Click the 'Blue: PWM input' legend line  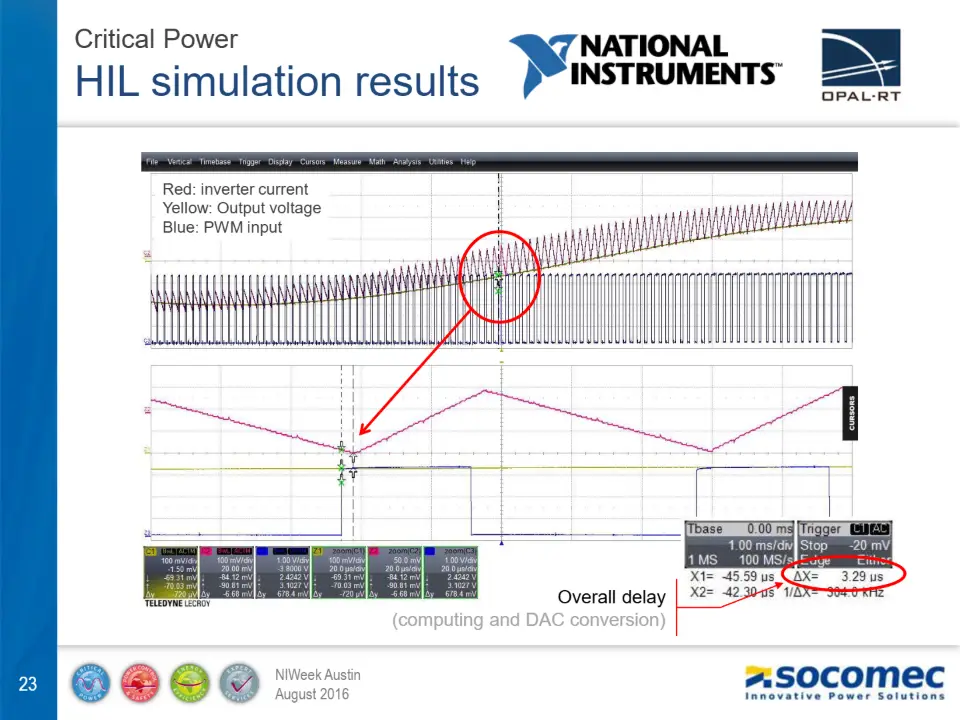(x=222, y=227)
